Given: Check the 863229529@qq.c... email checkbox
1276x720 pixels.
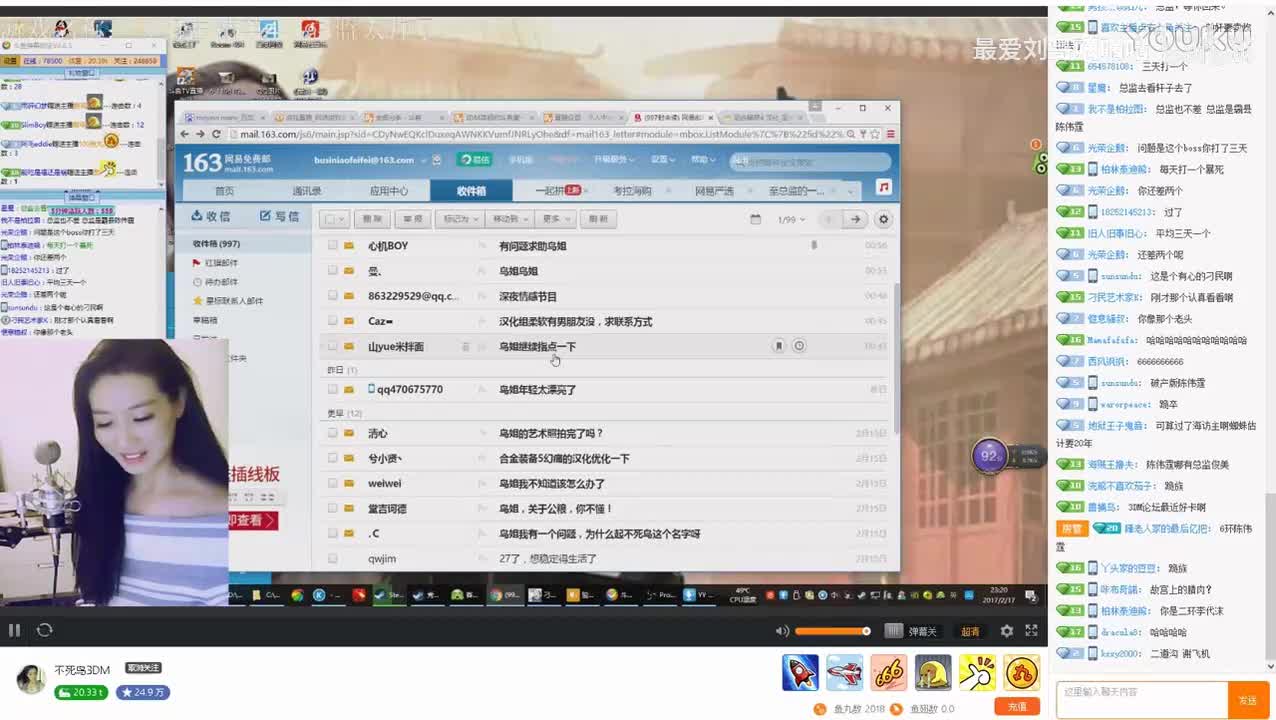Looking at the screenshot, I should (x=332, y=296).
